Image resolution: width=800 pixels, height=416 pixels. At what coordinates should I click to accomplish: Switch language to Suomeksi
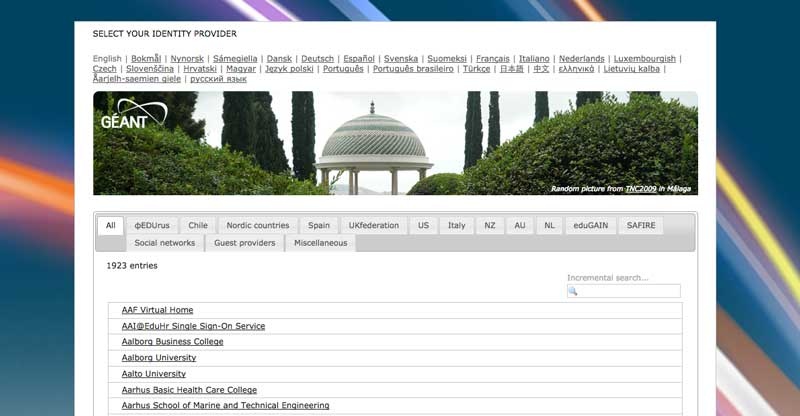point(447,59)
